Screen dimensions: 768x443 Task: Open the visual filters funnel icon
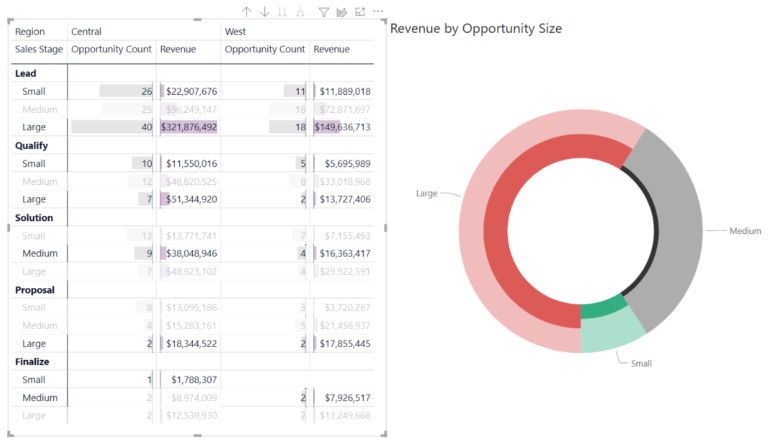pos(324,12)
